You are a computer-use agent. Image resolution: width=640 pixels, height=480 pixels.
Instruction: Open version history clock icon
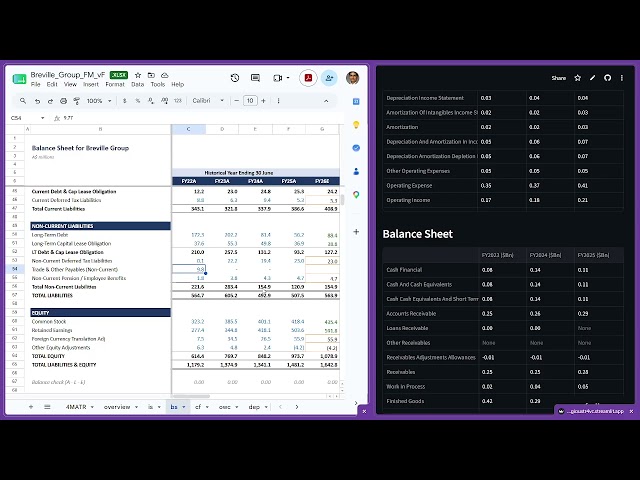coord(235,78)
